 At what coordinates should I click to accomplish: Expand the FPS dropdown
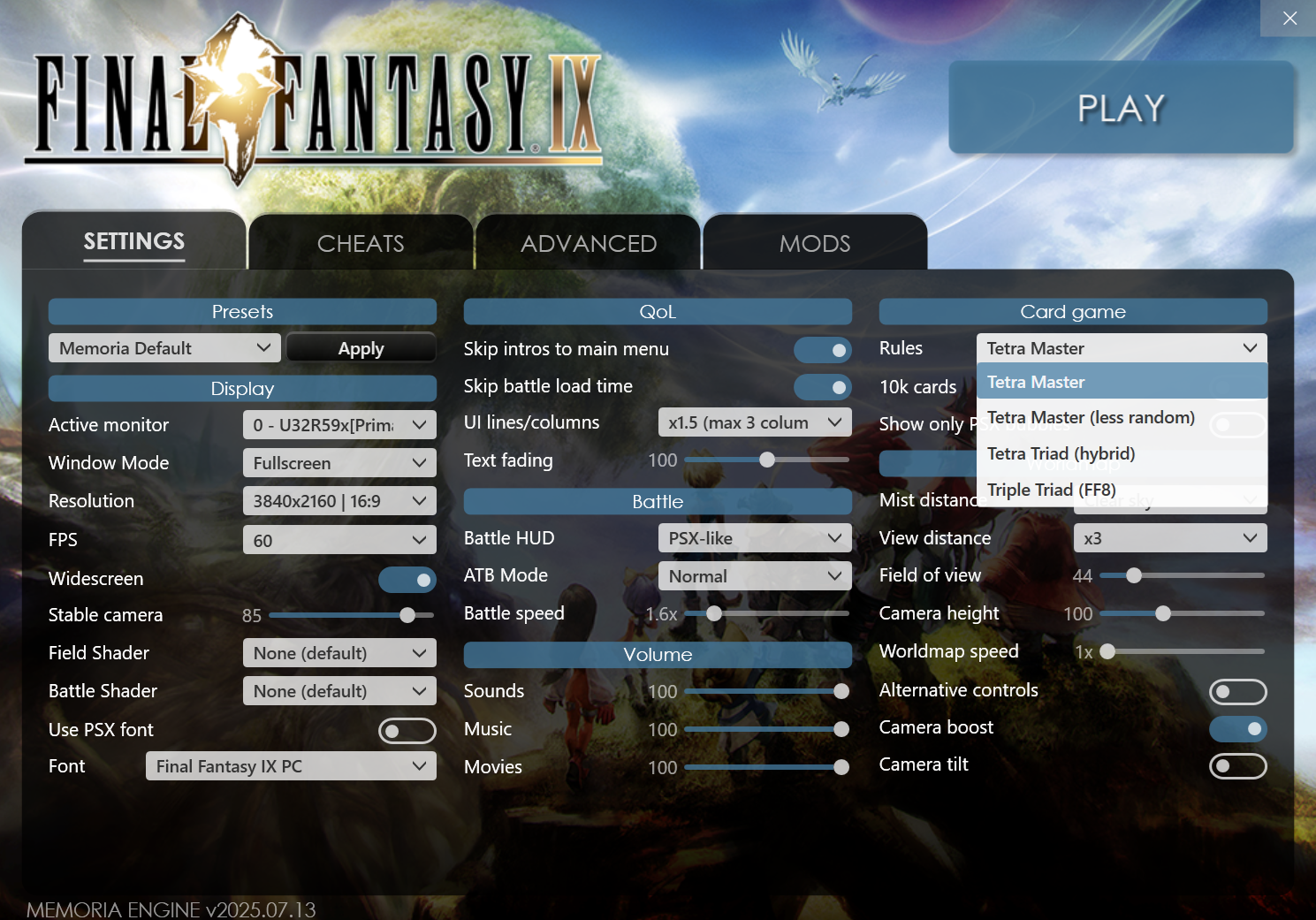(x=339, y=540)
